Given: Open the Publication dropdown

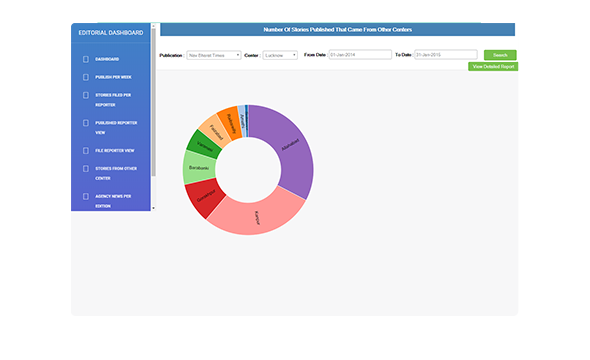Looking at the screenshot, I should [214, 55].
